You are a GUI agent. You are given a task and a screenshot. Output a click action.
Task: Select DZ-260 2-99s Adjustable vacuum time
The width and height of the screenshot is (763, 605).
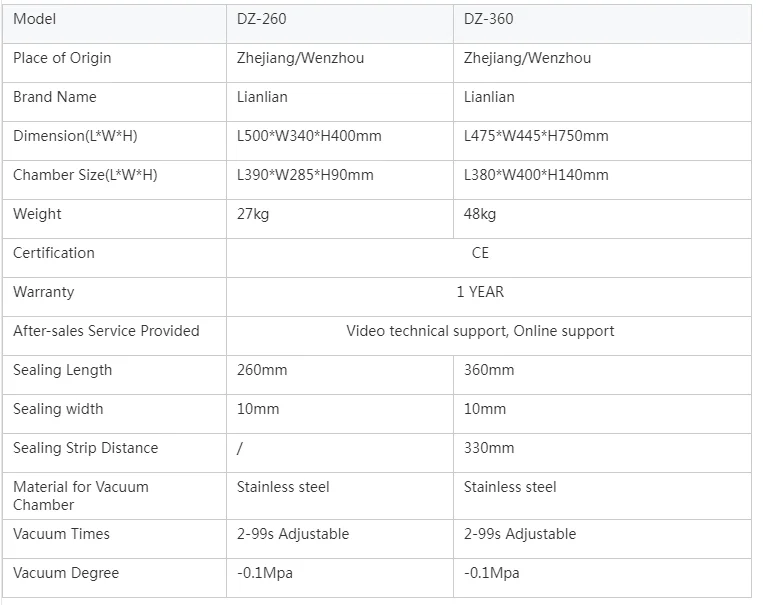293,534
